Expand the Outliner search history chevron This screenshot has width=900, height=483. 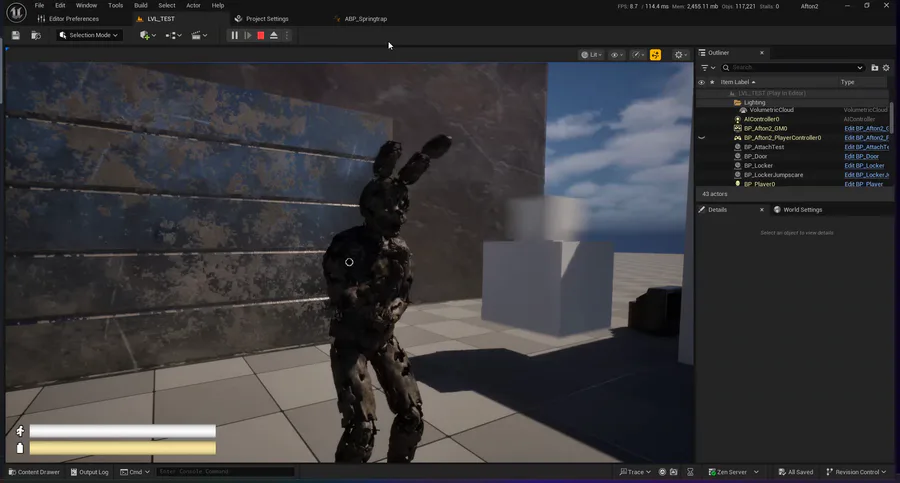[x=859, y=68]
